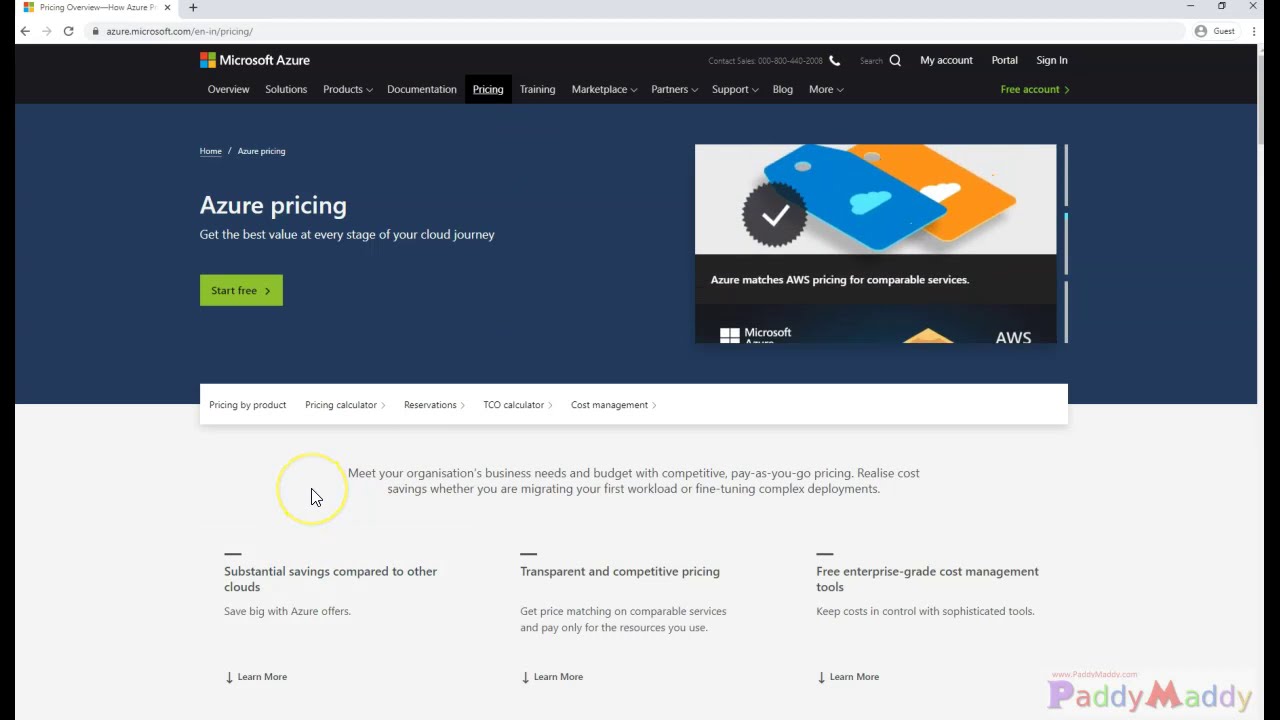Click the Start free button
Viewport: 1280px width, 720px height.
241,290
